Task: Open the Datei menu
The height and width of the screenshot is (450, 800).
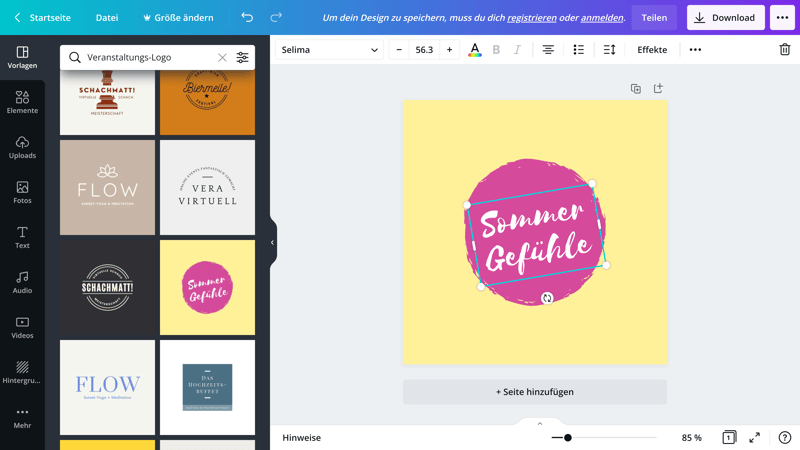Action: click(106, 18)
